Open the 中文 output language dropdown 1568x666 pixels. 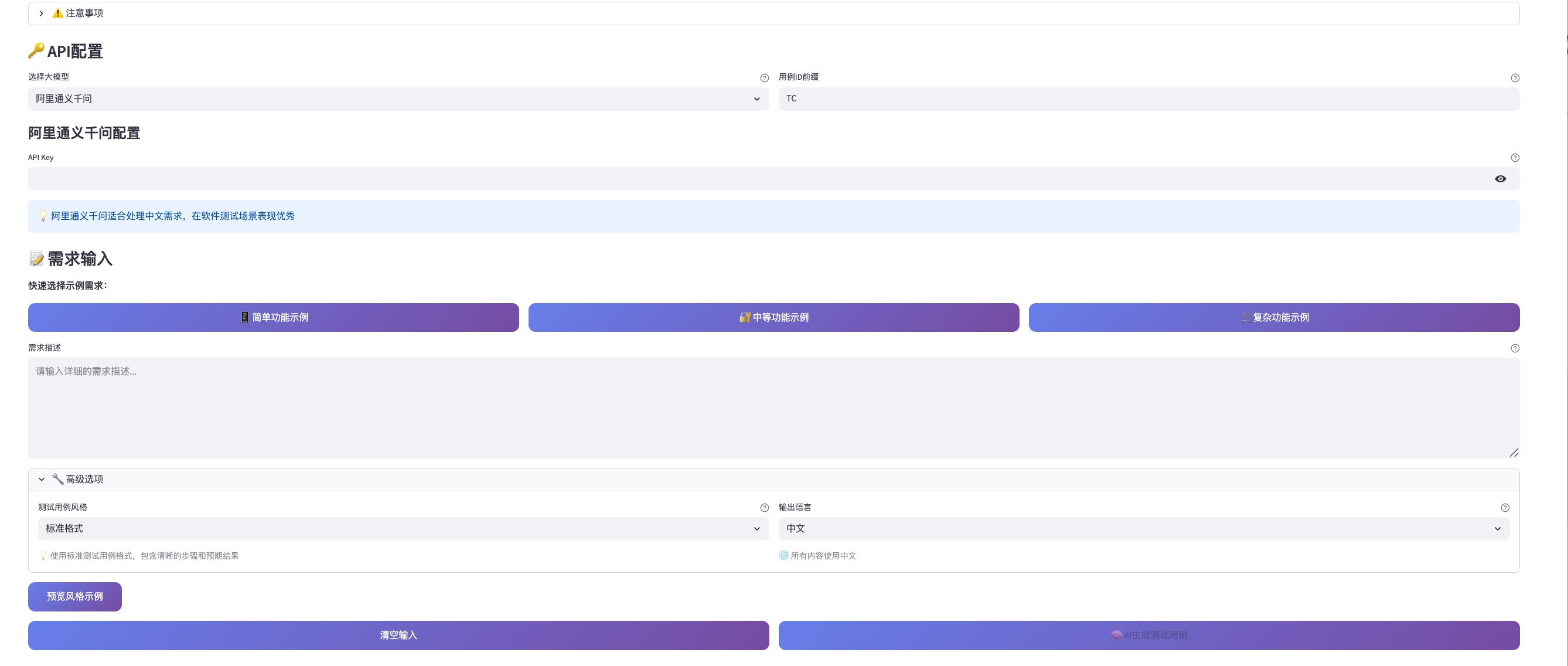(x=1143, y=529)
